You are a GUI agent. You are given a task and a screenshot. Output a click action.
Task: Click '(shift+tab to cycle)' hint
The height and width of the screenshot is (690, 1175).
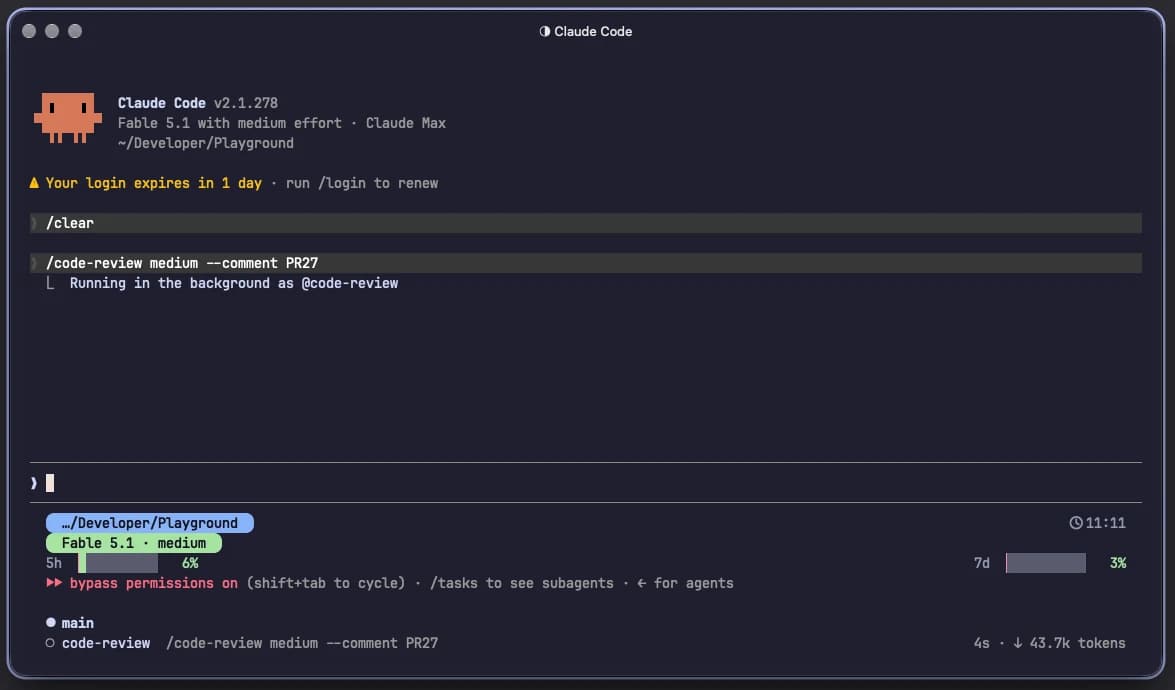tap(326, 583)
